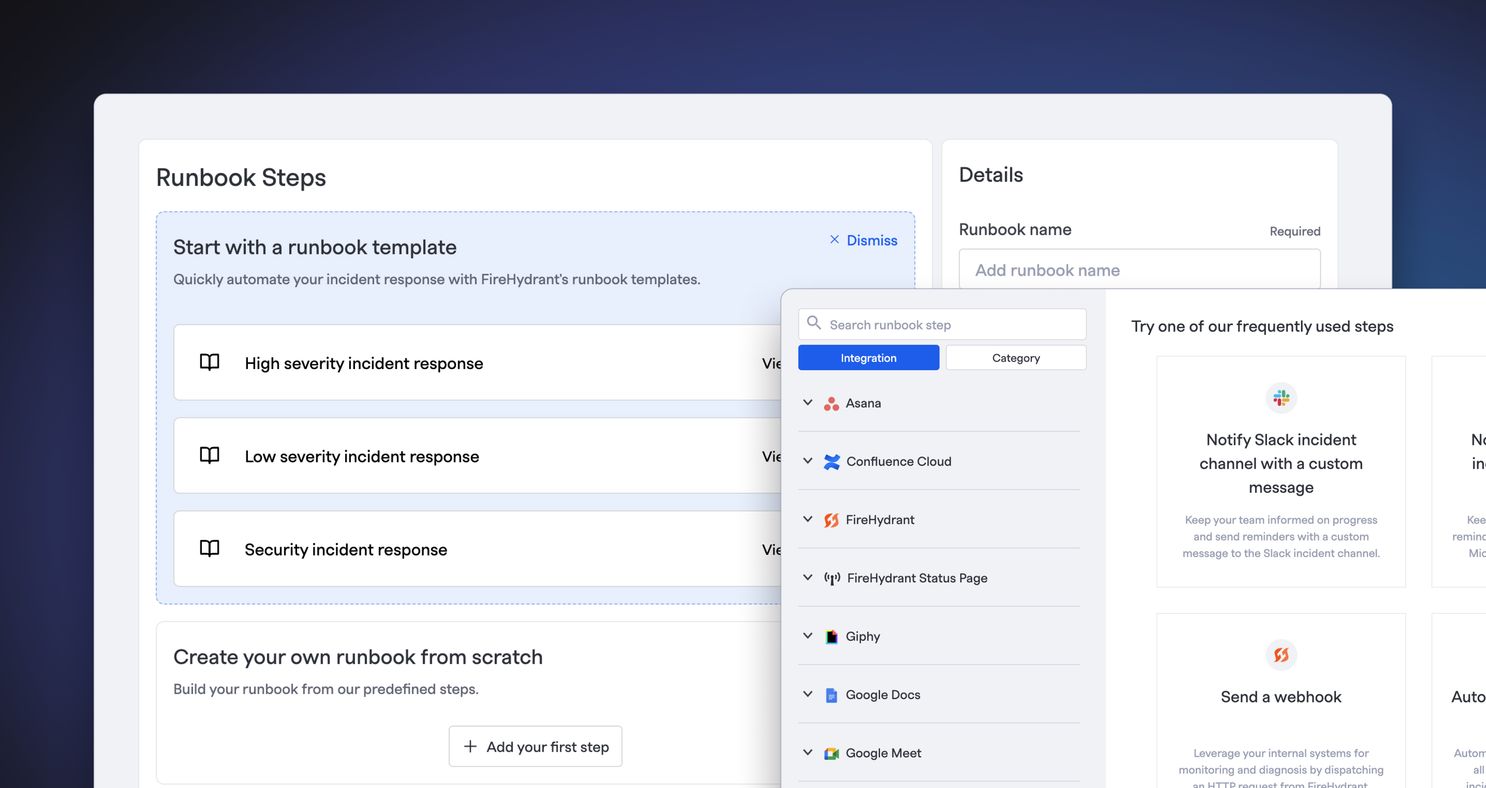1486x788 pixels.
Task: Click FireHydrant logo on Send a webhook card
Action: (x=1281, y=655)
